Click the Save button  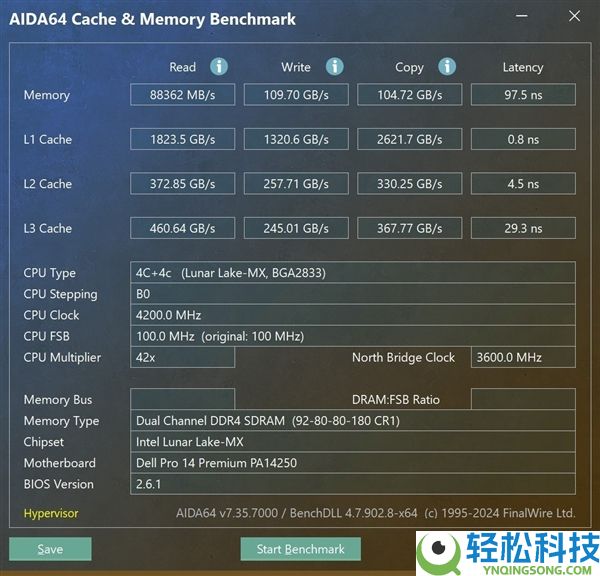tap(50, 549)
